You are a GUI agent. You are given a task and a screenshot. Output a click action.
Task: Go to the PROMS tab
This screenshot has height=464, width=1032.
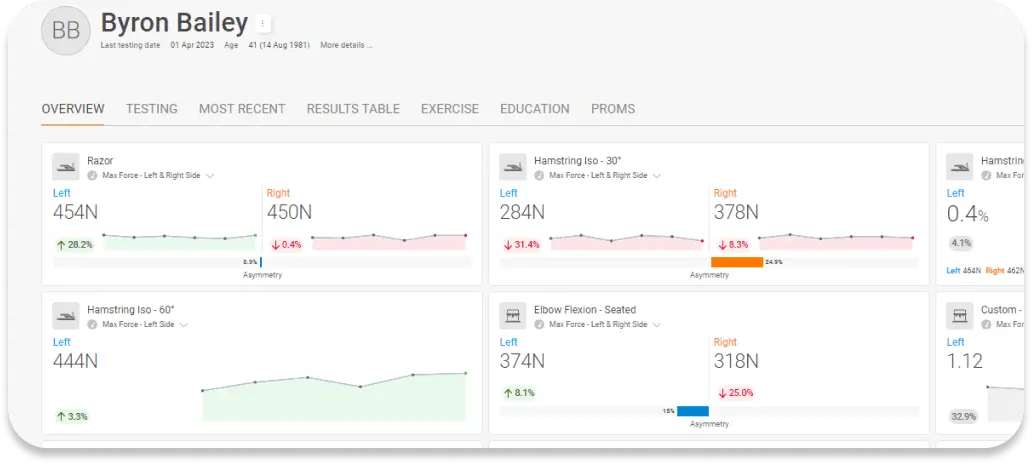point(612,109)
